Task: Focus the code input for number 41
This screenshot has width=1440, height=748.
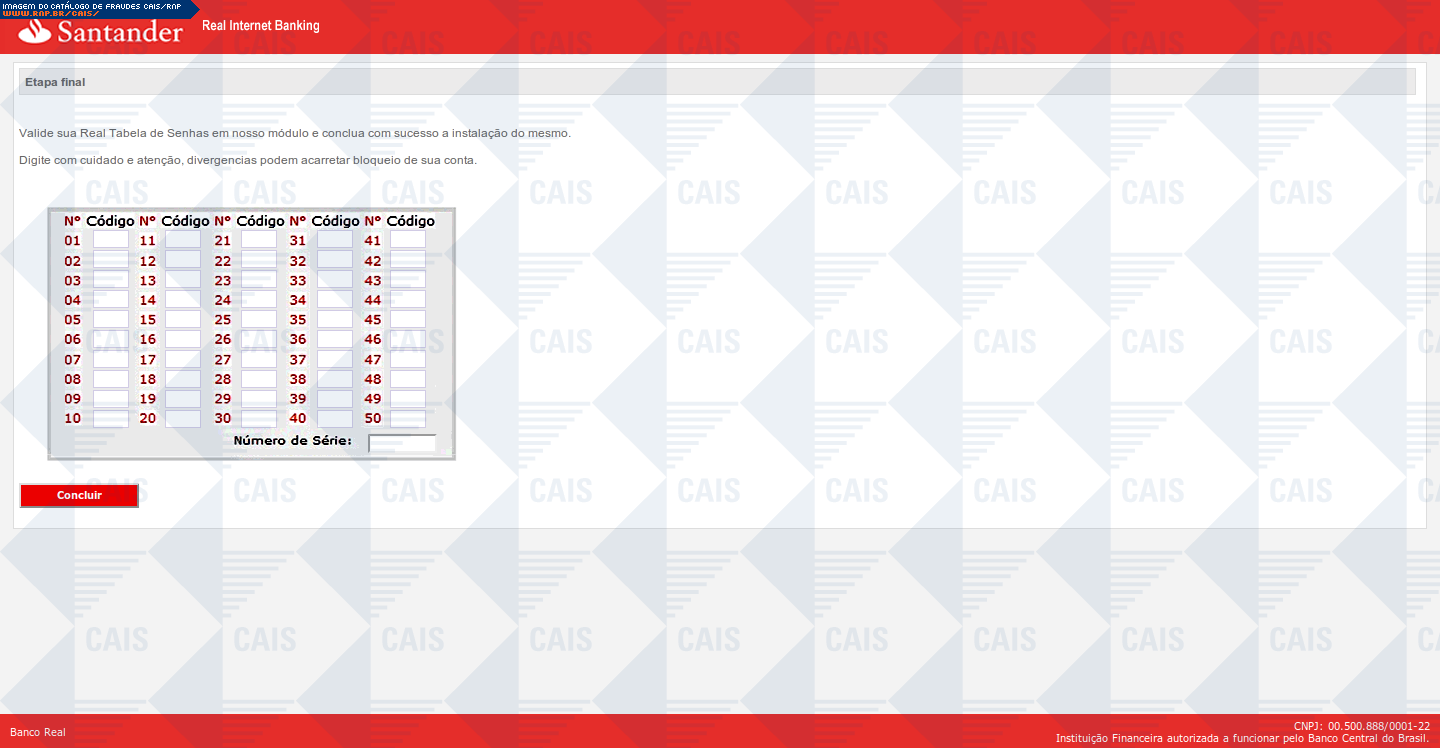Action: coord(408,240)
